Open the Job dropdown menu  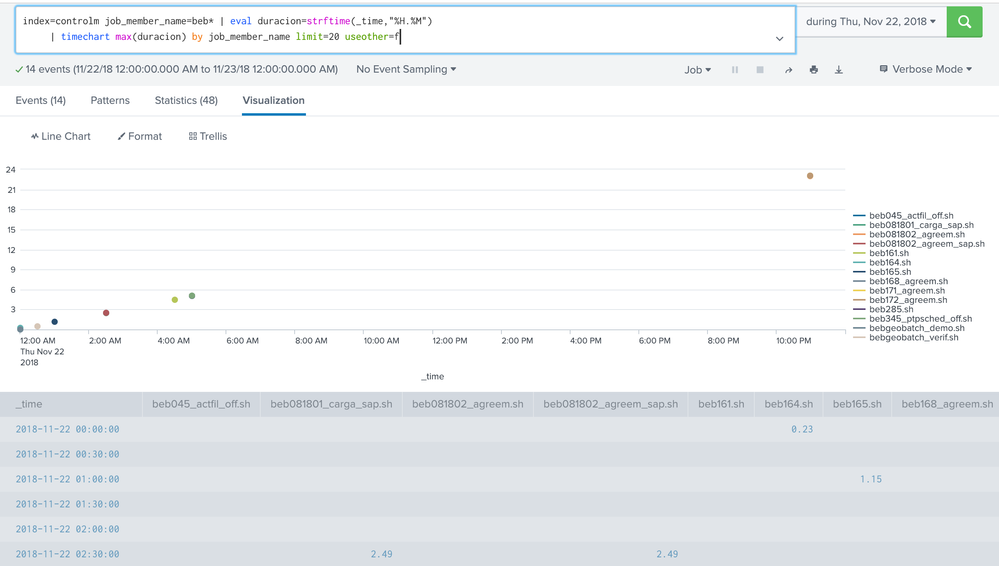coord(697,70)
